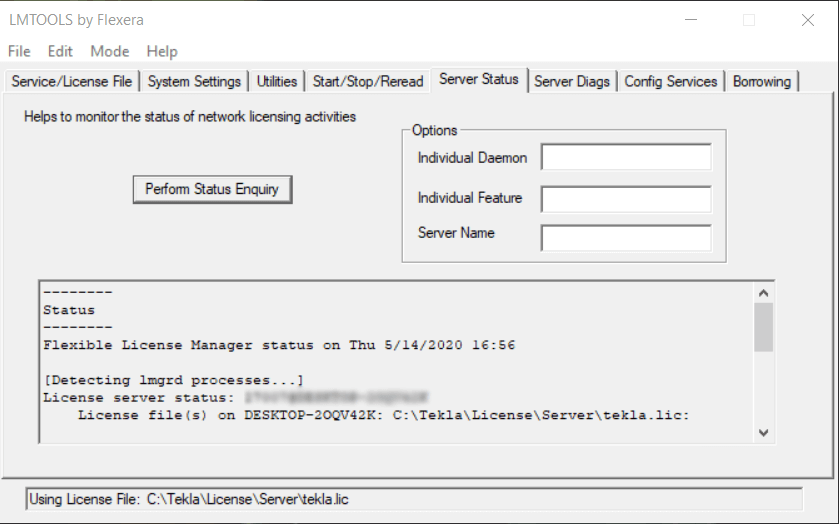Focus the Individual Daemon input field
Viewport: 839px width, 524px height.
click(x=626, y=157)
